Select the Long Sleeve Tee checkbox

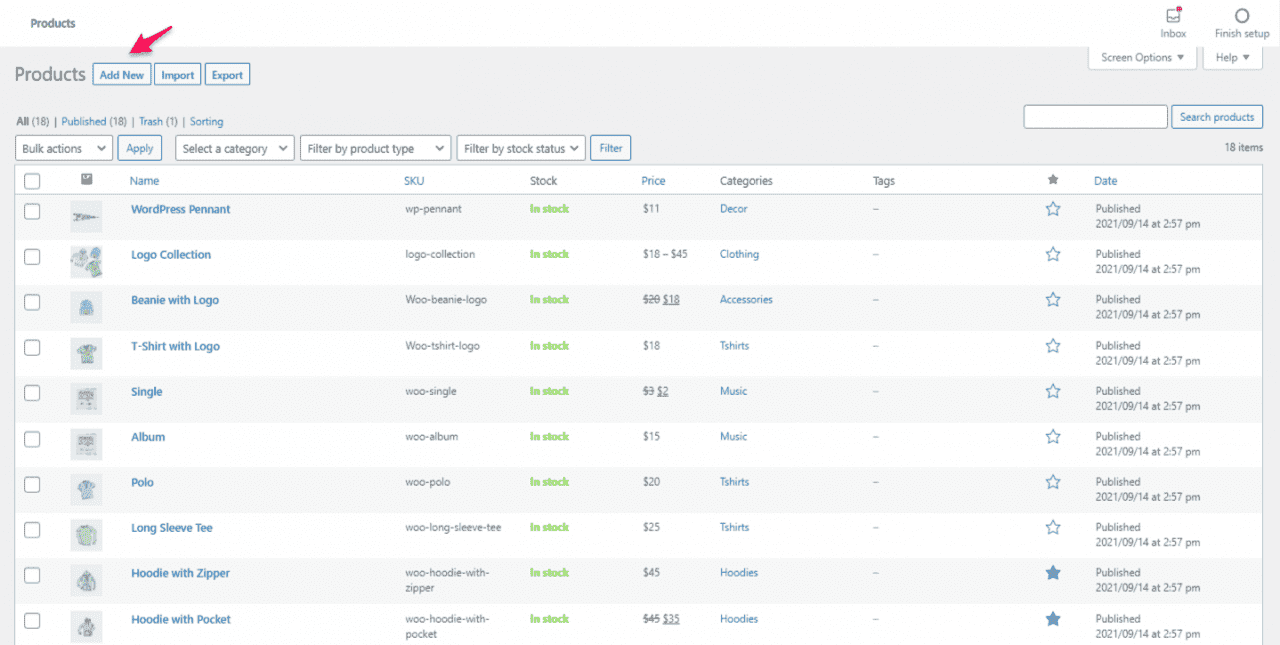(x=32, y=529)
